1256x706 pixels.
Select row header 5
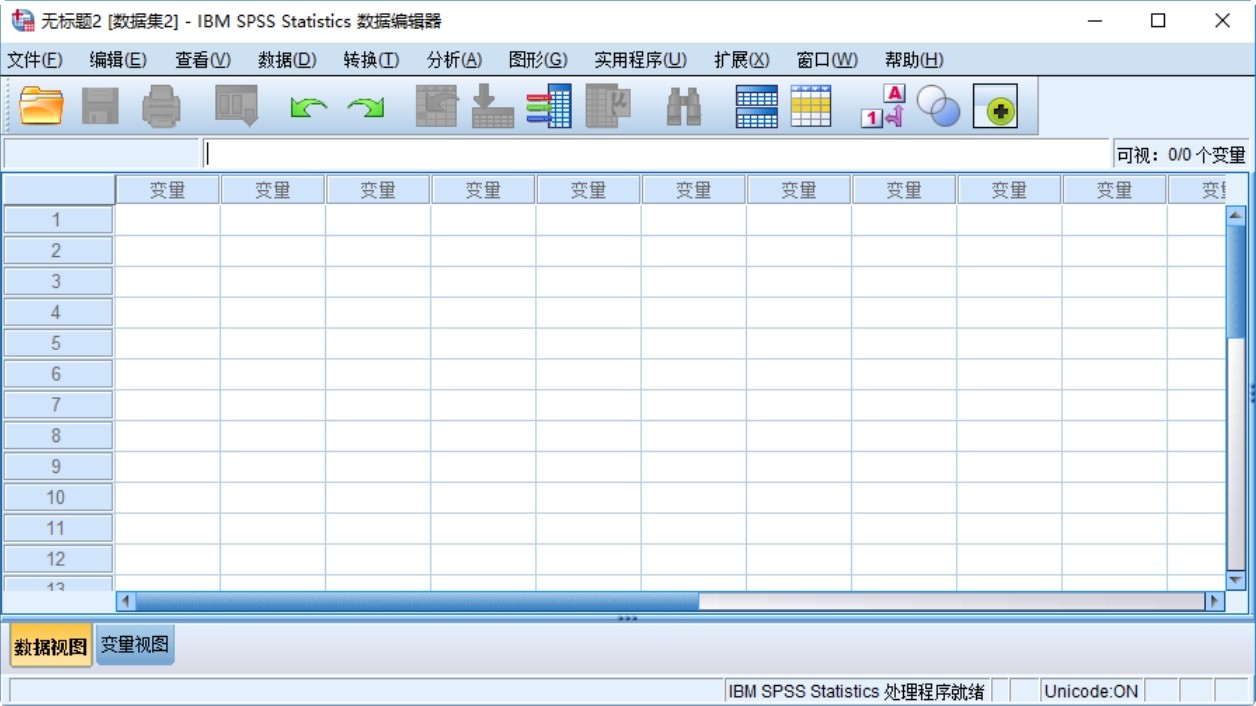[58, 343]
